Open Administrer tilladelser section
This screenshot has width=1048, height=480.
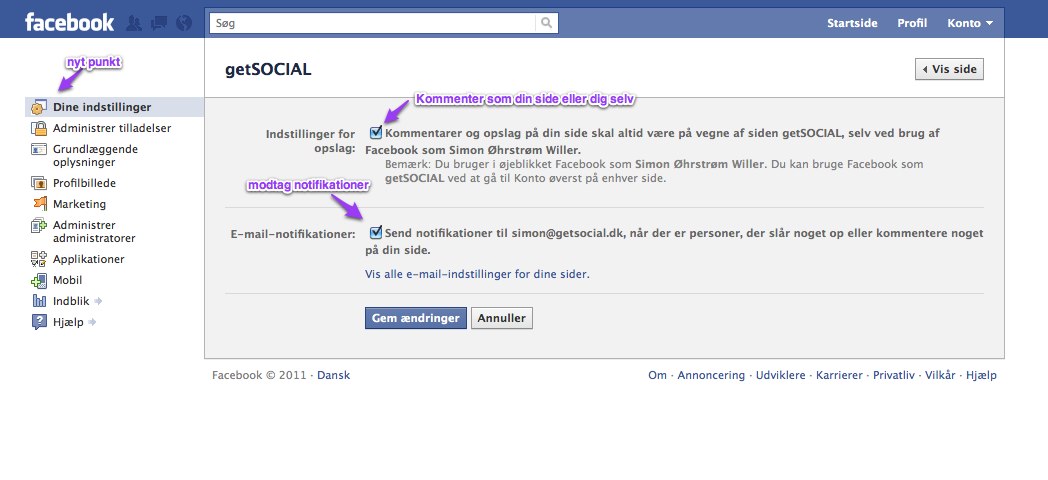pyautogui.click(x=114, y=128)
